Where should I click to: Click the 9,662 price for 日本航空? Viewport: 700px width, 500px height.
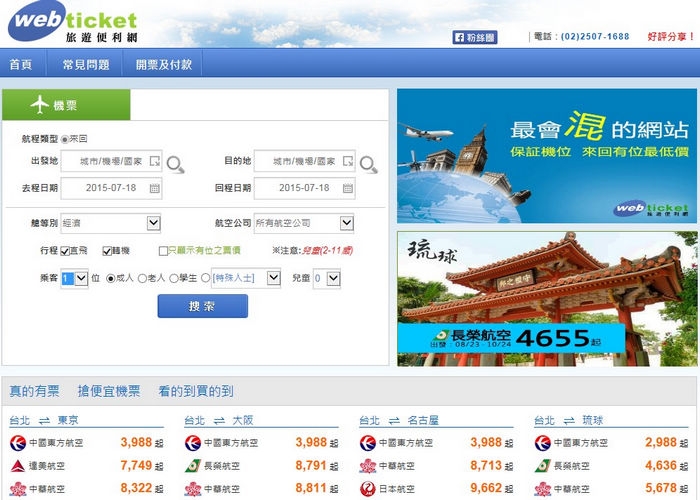486,488
